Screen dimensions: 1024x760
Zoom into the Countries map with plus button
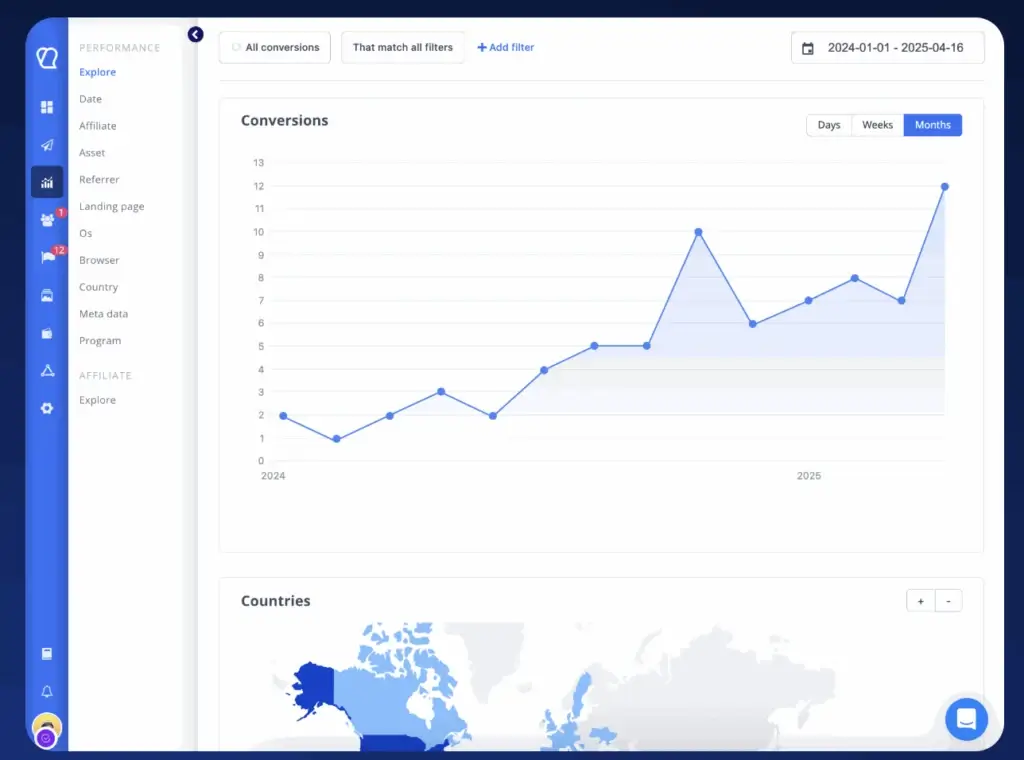pyautogui.click(x=920, y=600)
